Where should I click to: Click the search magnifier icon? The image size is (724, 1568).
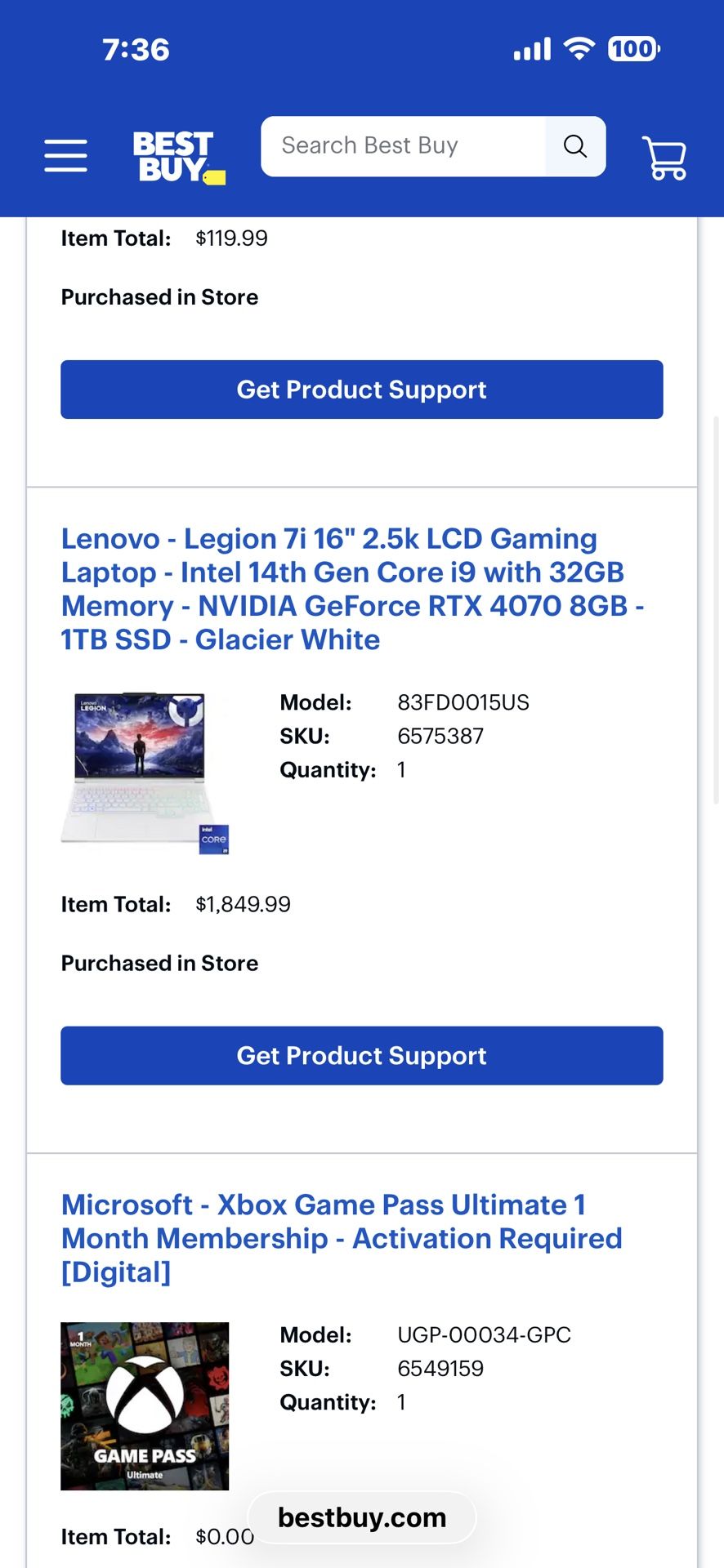tap(575, 146)
